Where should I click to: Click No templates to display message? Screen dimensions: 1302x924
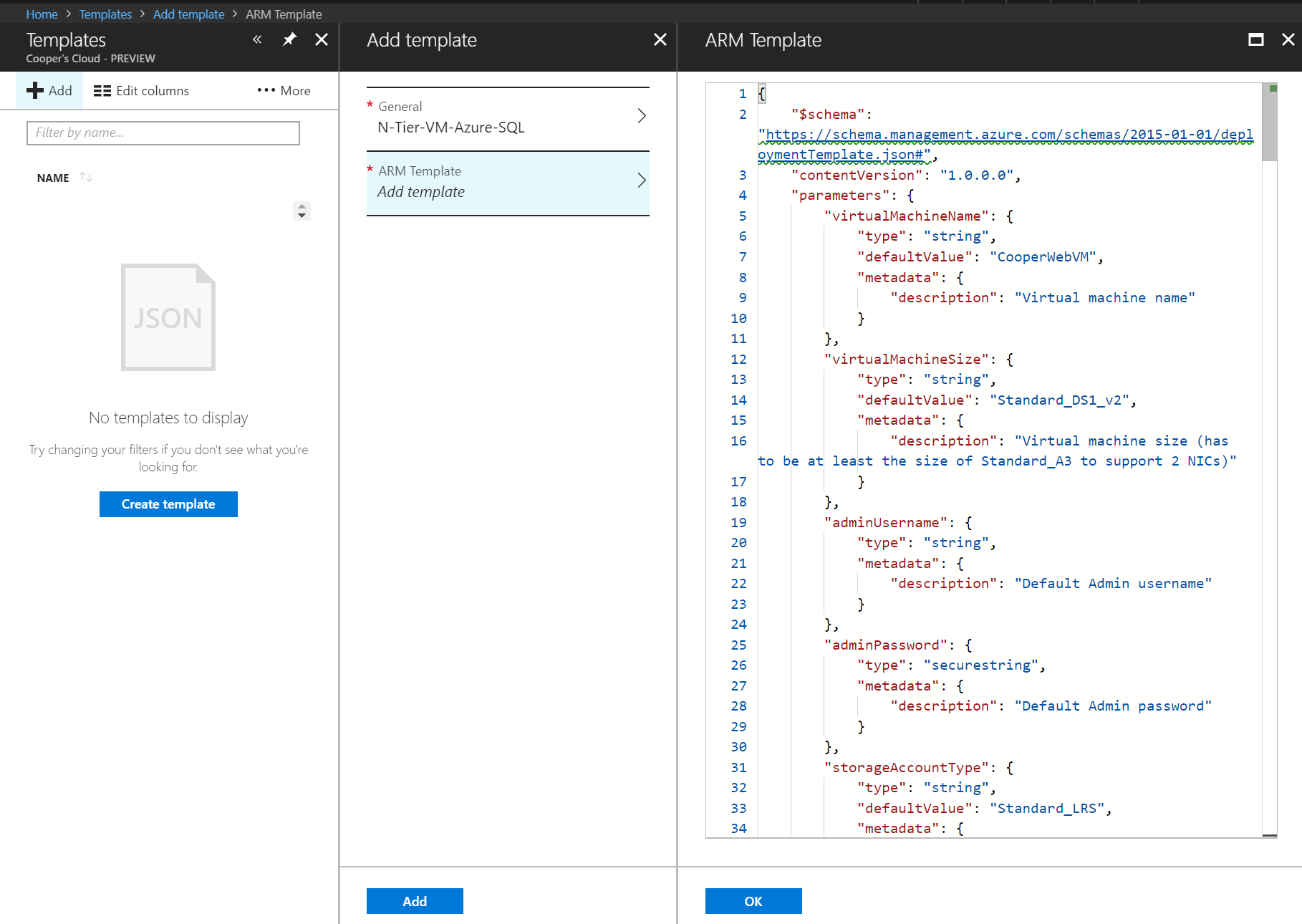tap(168, 418)
